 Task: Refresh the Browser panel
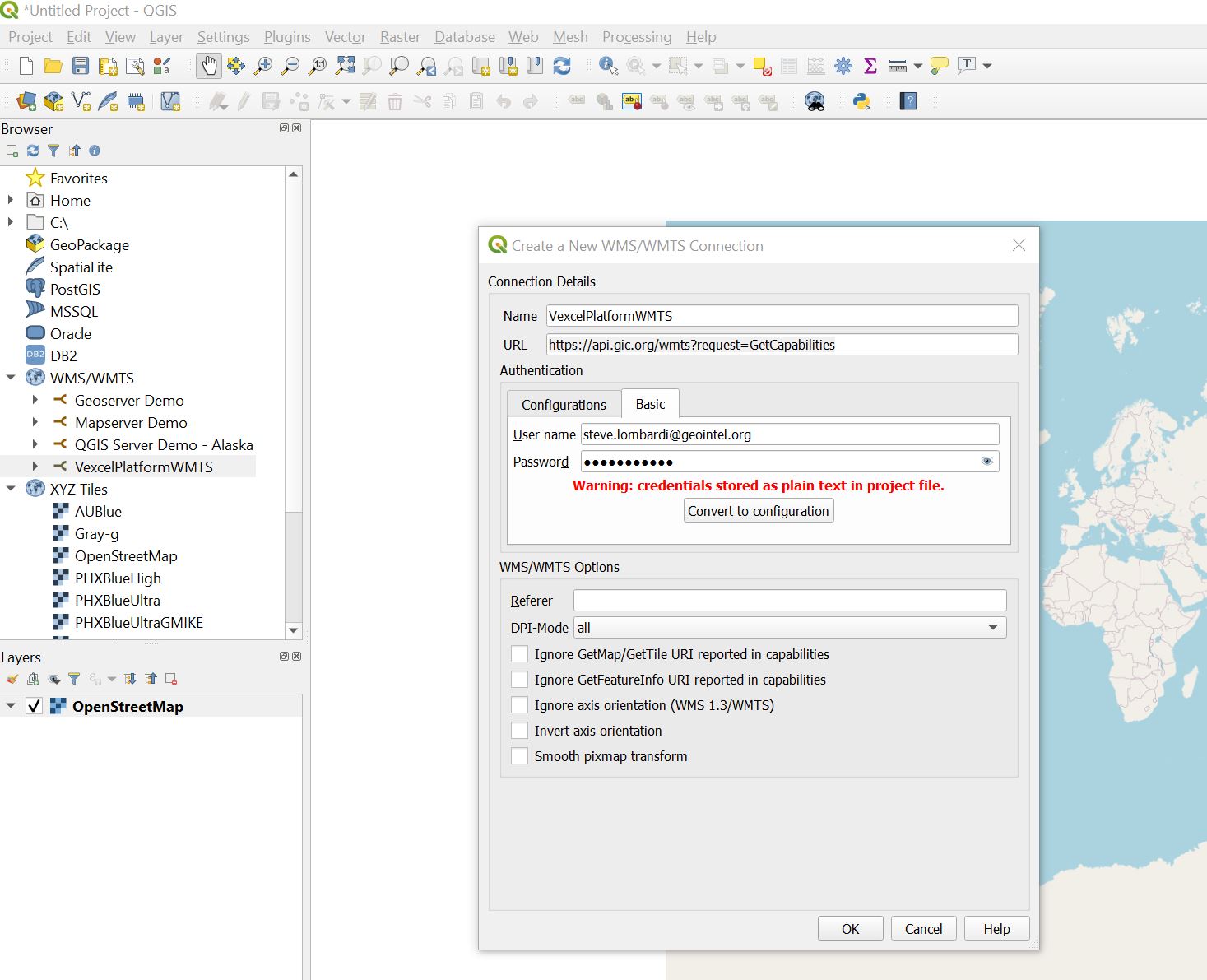pos(33,151)
